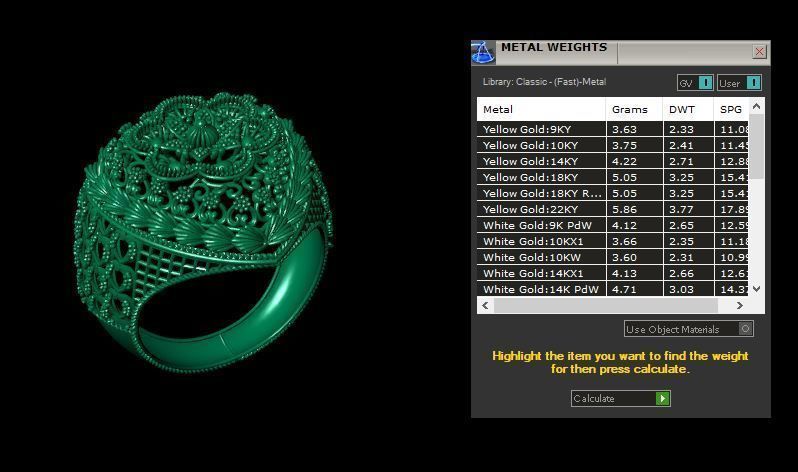Click the SPG column header
798x472 pixels.
731,109
